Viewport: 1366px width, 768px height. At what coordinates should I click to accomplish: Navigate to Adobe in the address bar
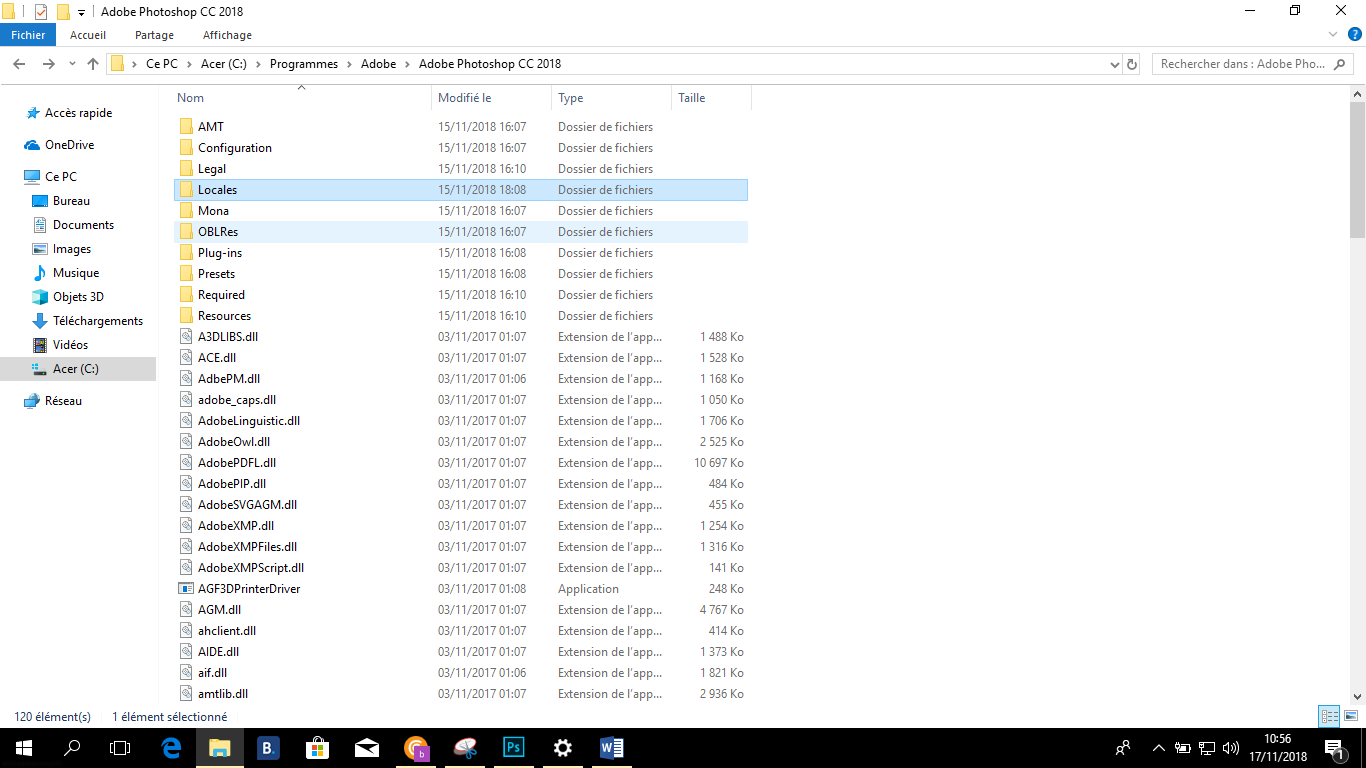coord(379,64)
